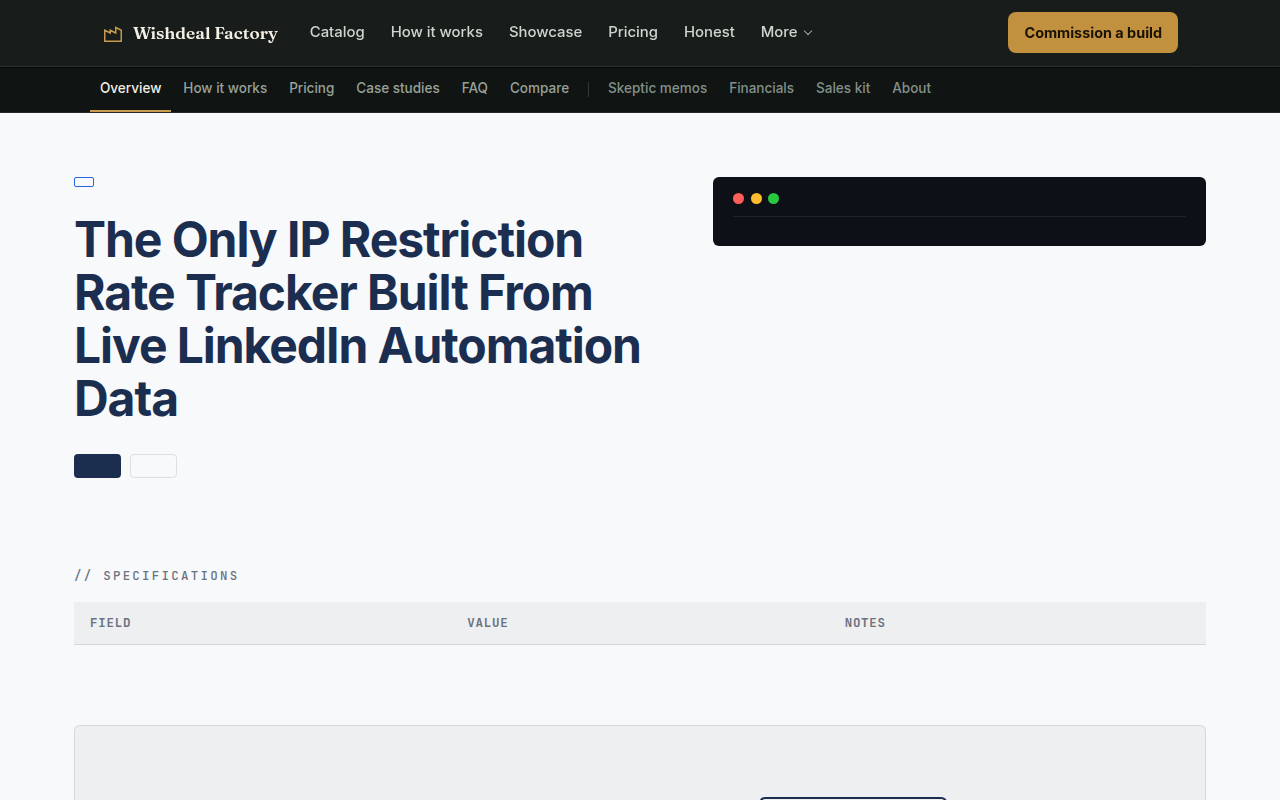
Task: Switch to the Pricing sub-tab
Action: coord(311,88)
